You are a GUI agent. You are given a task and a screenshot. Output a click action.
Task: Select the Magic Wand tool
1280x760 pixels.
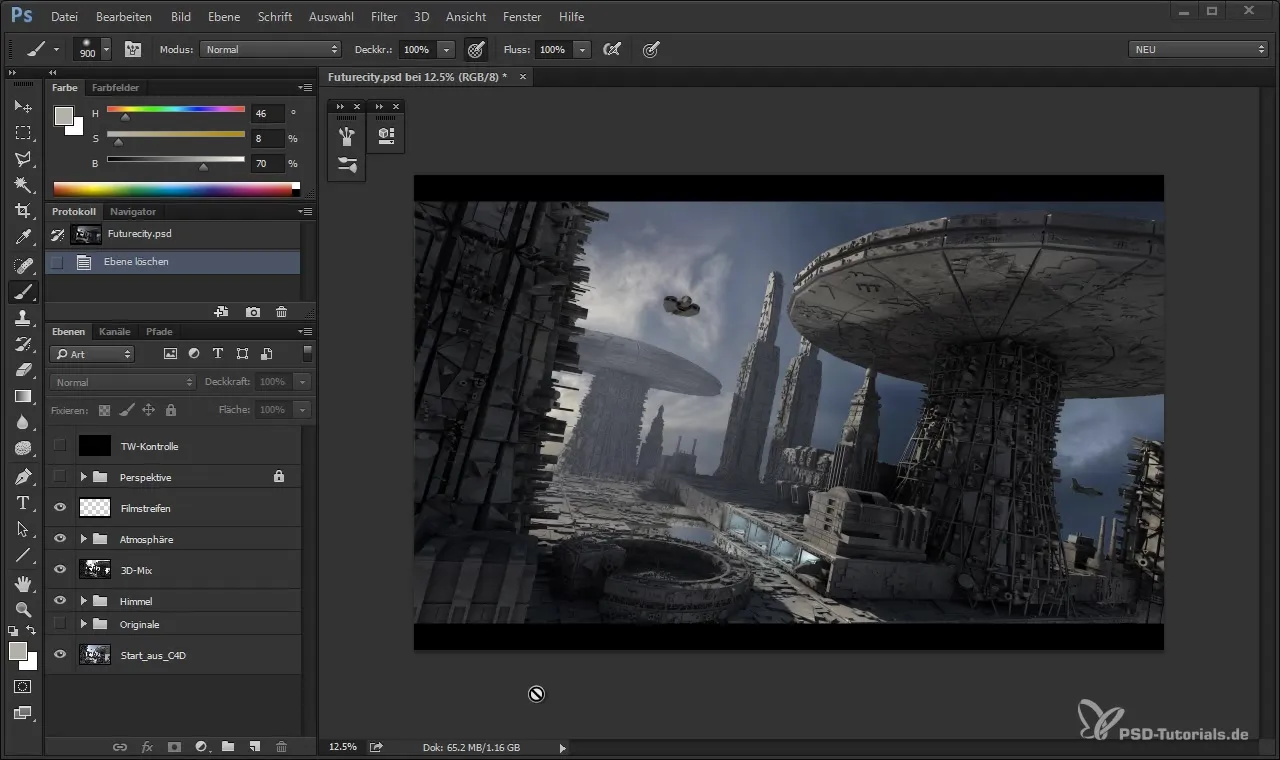[22, 184]
